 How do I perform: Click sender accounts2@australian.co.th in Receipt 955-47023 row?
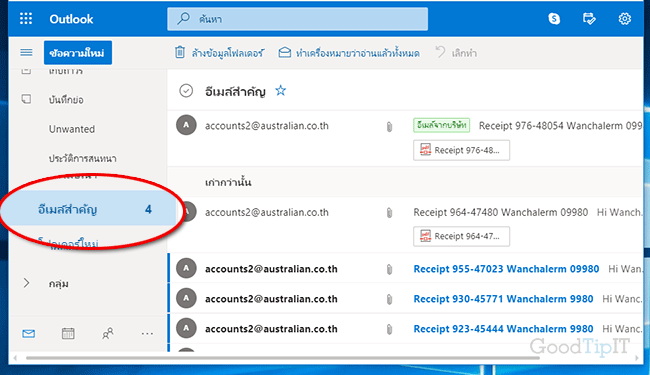[271, 269]
